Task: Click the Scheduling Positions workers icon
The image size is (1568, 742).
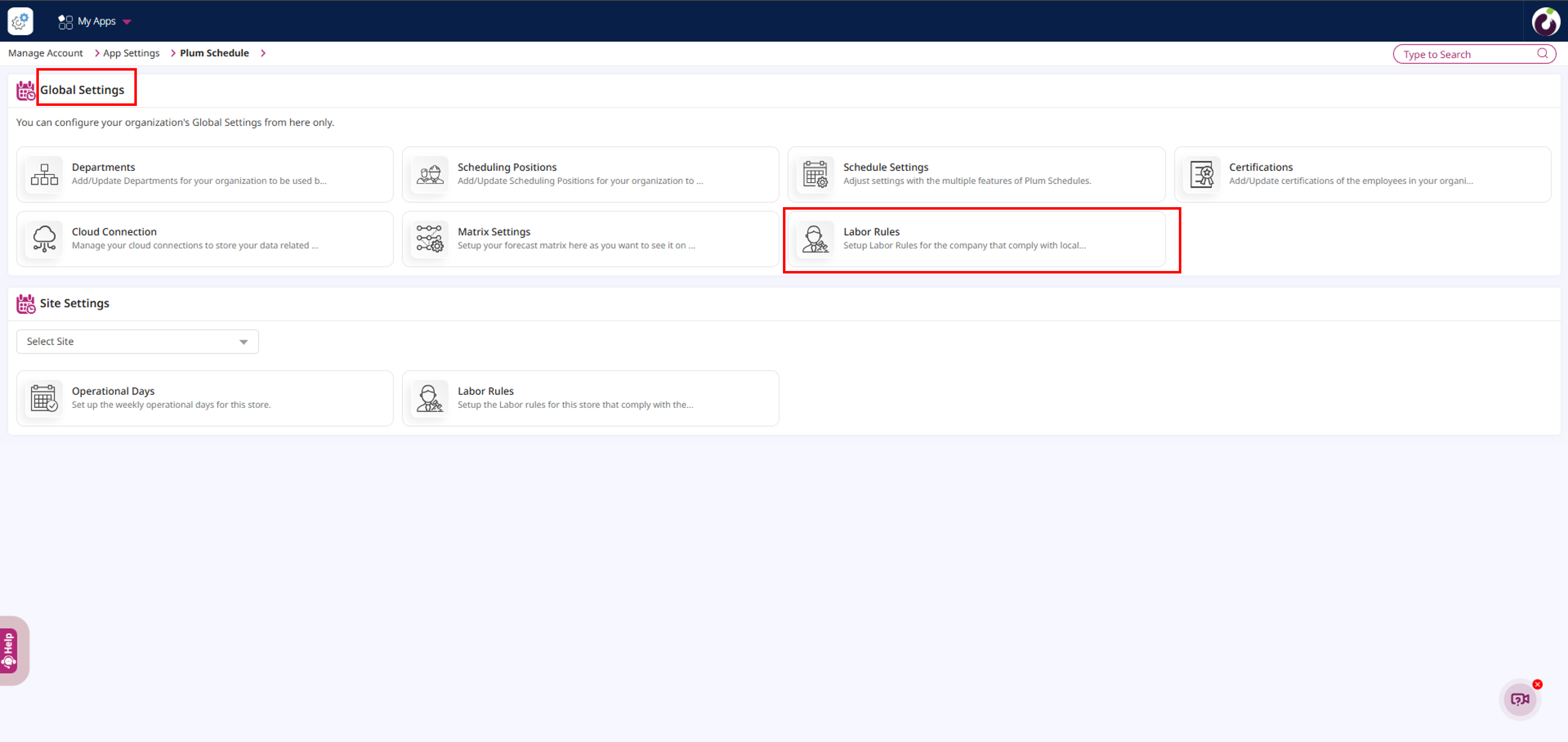Action: point(430,175)
